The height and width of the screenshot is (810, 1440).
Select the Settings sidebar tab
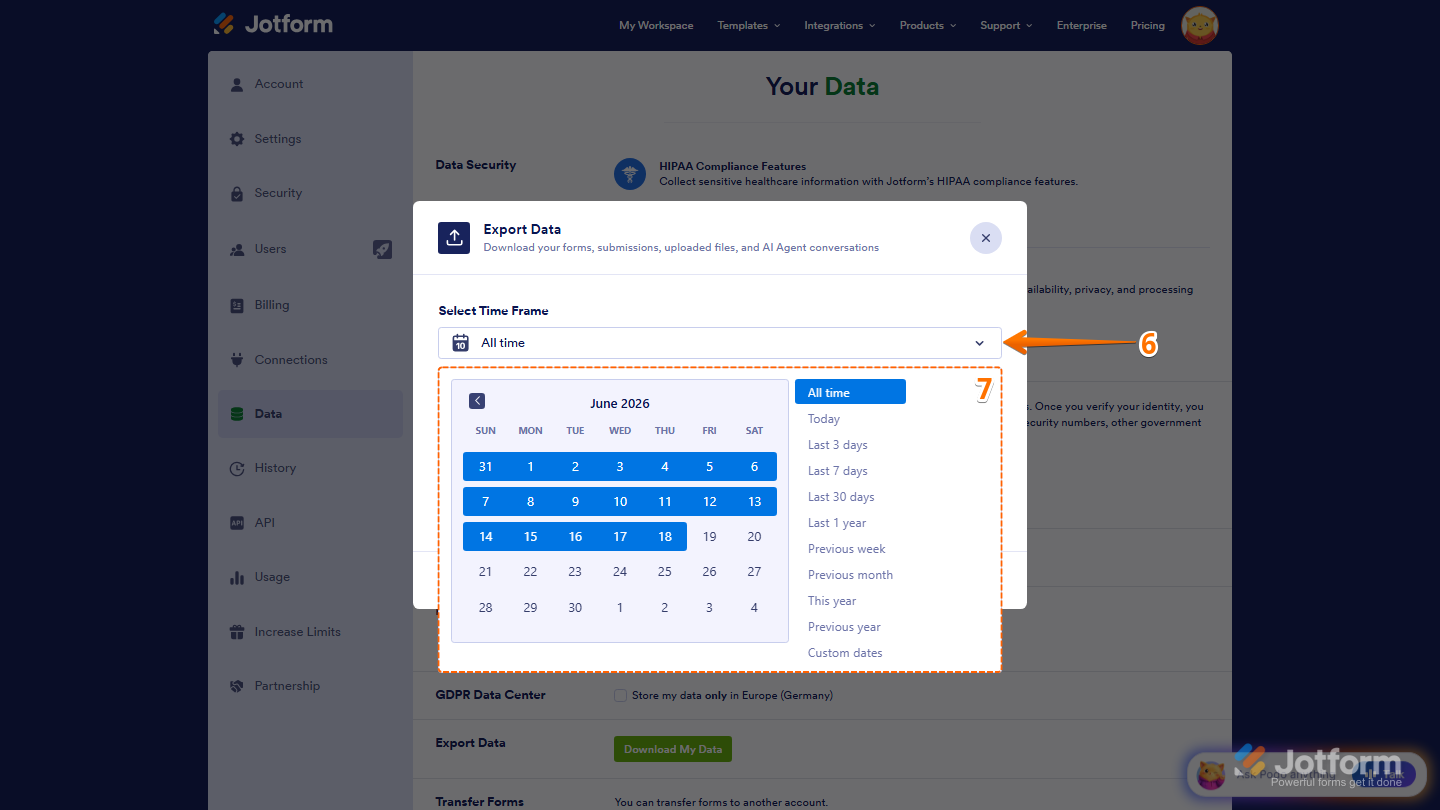tap(310, 139)
